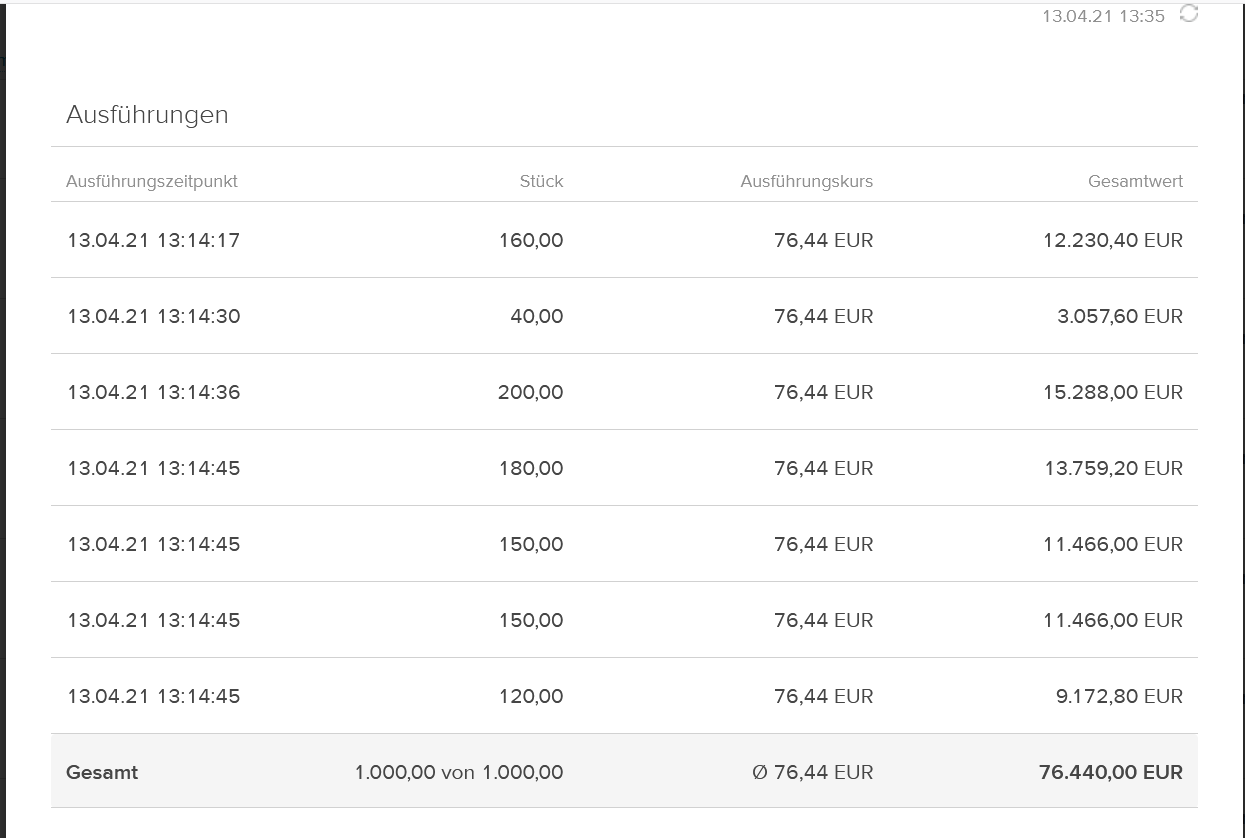Click the 40,00 quantity cell

pos(537,316)
